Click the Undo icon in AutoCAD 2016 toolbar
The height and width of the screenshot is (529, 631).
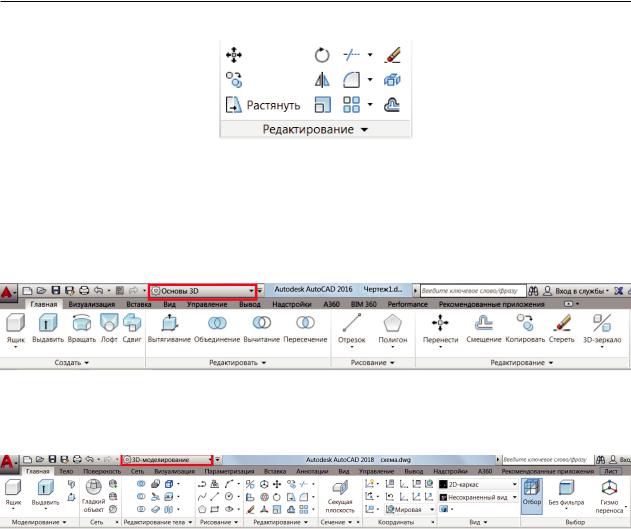click(x=98, y=290)
